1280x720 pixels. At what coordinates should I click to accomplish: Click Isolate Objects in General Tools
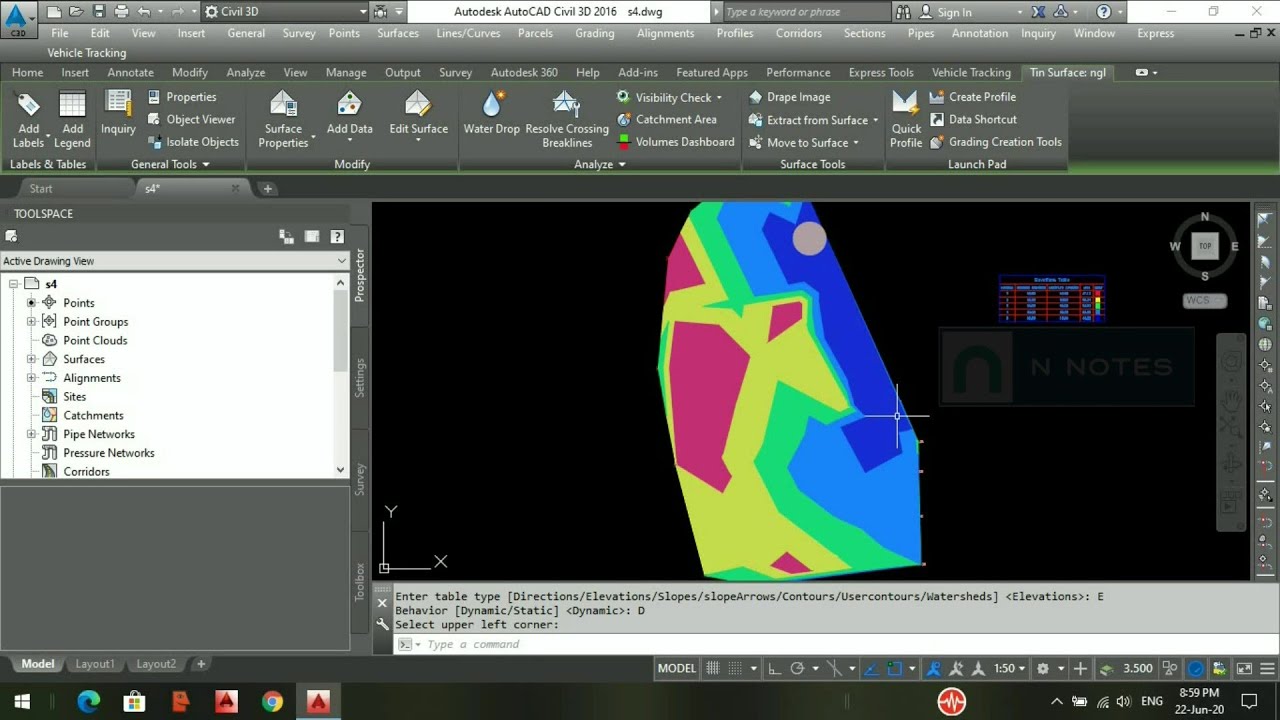pos(193,142)
